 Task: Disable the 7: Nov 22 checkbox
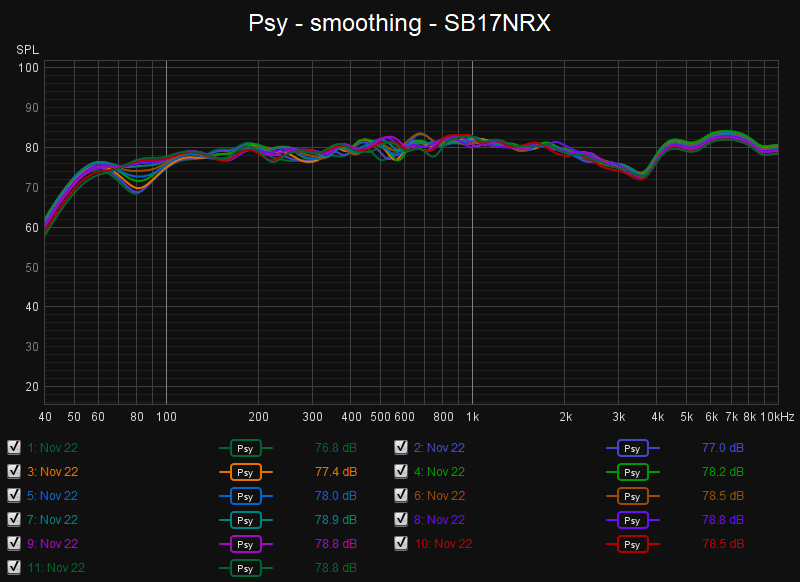click(14, 519)
